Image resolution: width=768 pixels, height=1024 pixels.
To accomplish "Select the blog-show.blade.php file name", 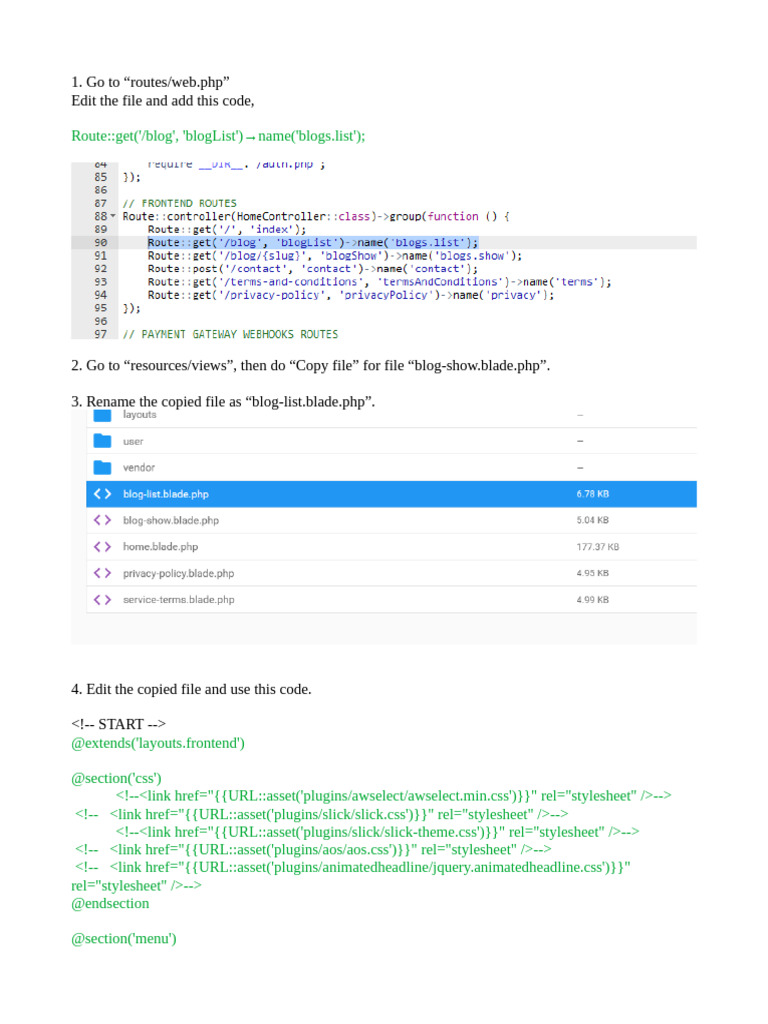I will pyautogui.click(x=171, y=520).
